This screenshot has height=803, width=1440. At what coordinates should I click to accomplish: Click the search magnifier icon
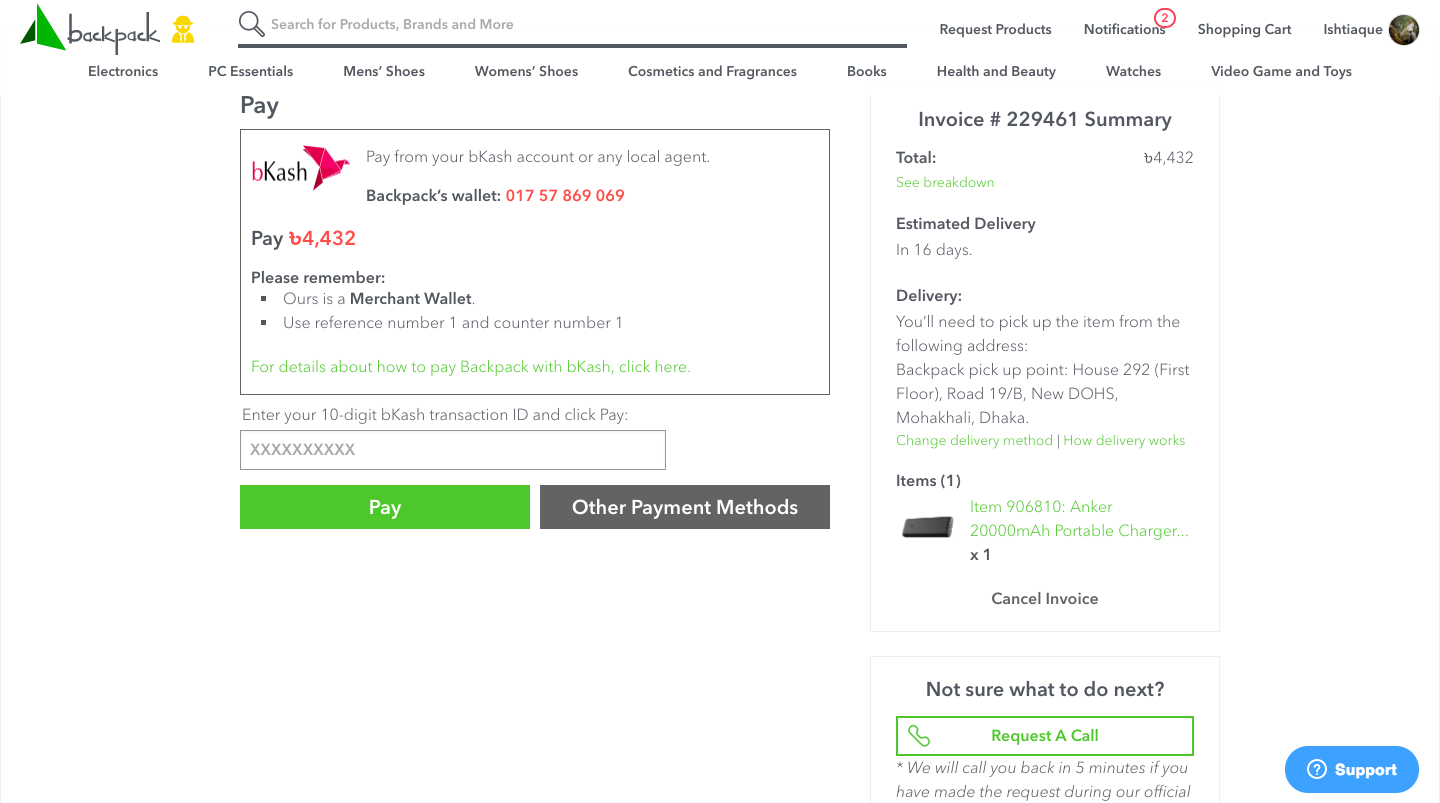252,24
